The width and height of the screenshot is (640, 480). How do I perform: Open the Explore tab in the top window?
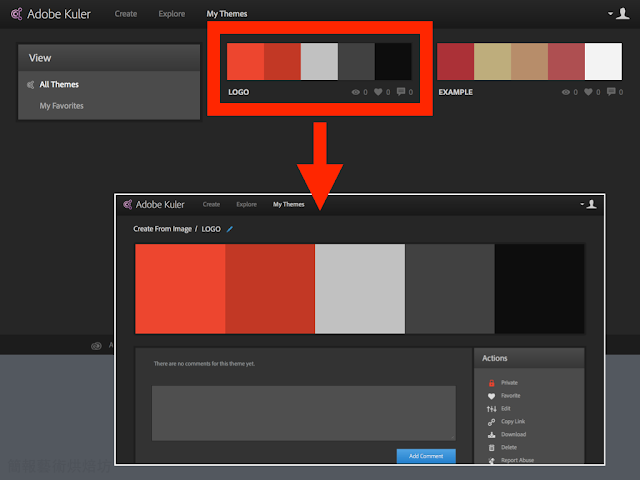pos(171,14)
